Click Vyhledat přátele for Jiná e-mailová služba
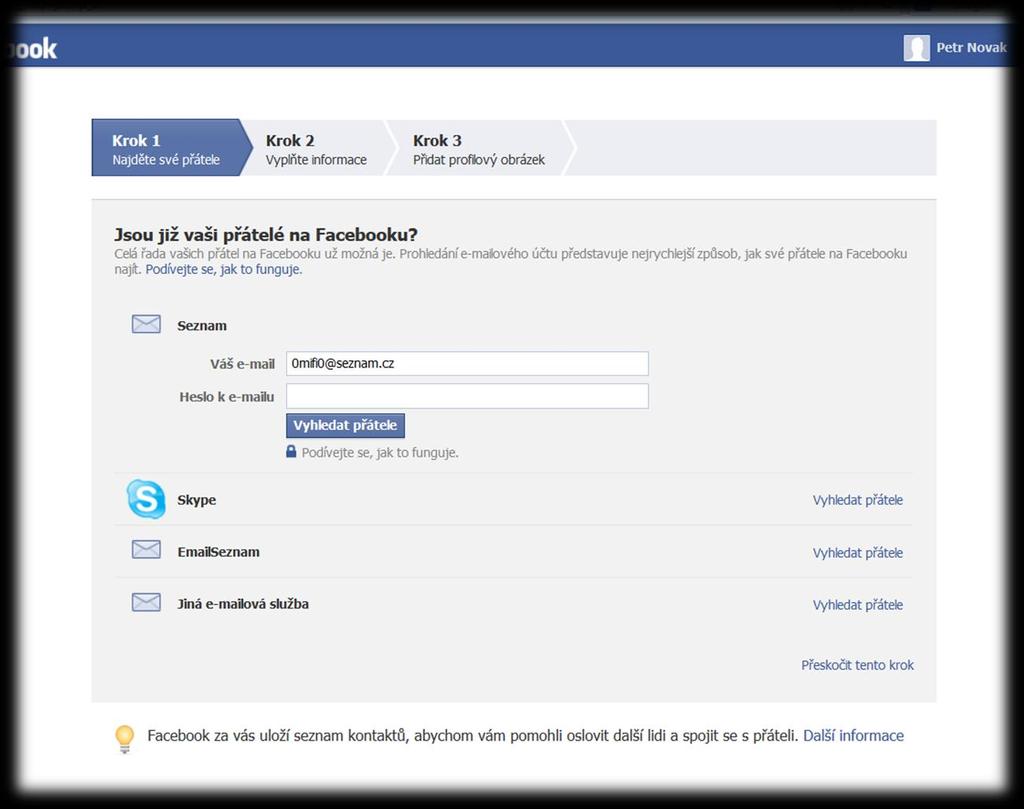 coord(857,605)
